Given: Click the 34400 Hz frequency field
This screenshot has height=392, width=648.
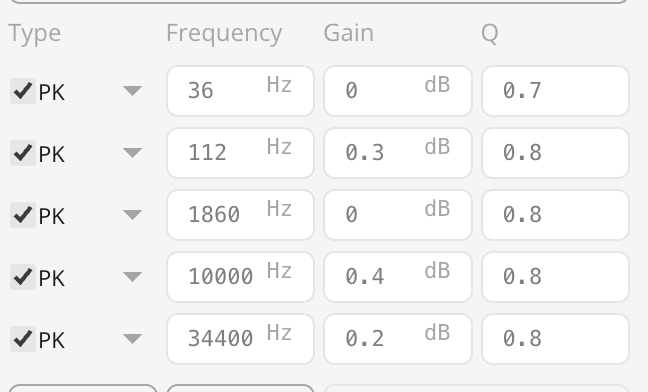Looking at the screenshot, I should 240,339.
